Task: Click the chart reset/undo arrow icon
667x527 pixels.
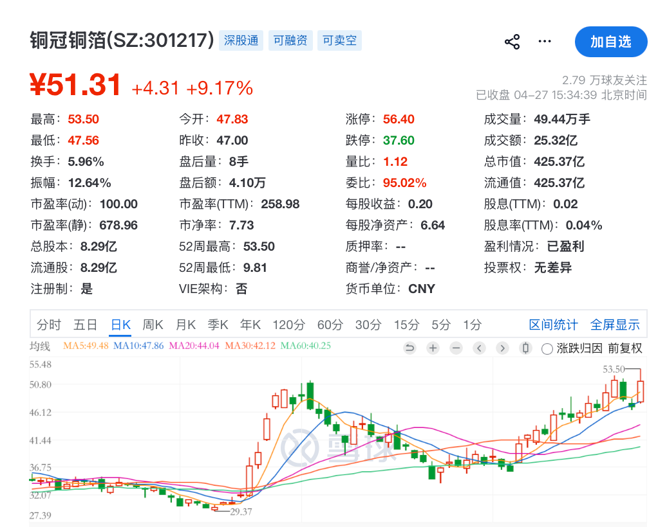Action: point(409,348)
